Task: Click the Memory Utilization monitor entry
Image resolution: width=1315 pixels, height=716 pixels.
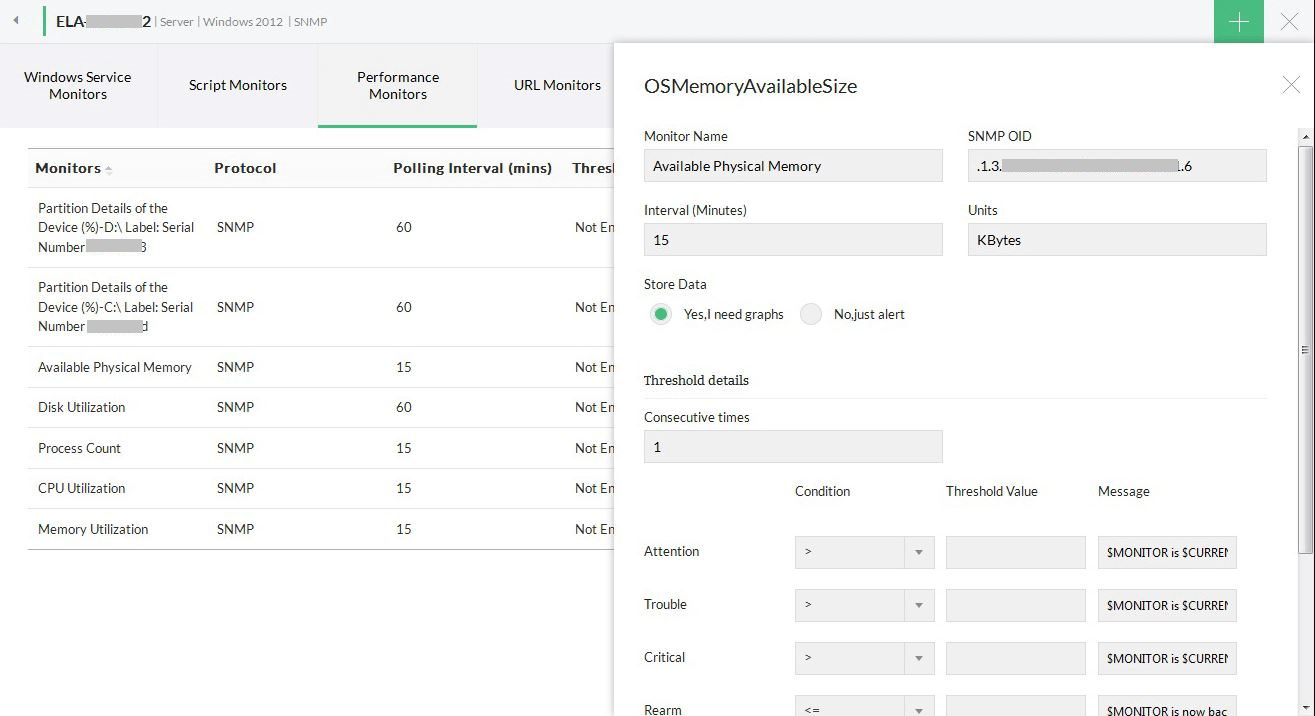Action: (x=93, y=530)
